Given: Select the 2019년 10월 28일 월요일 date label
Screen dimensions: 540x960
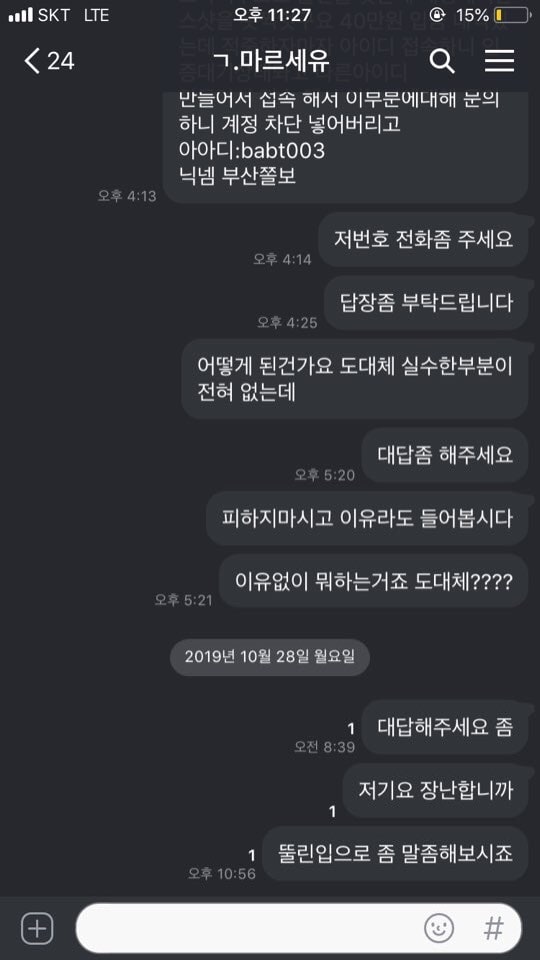Looking at the screenshot, I should coord(269,657).
